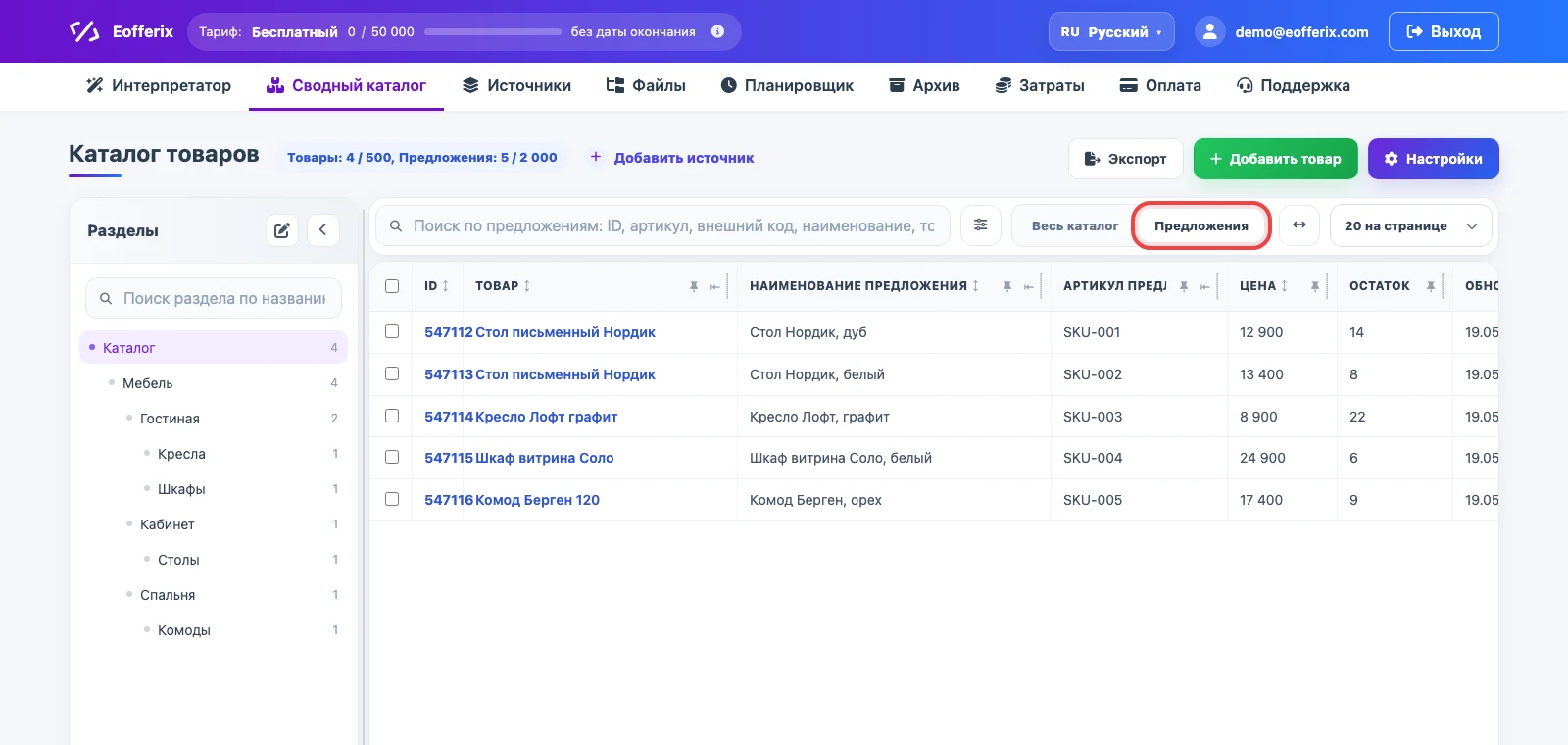Screen dimensions: 1568x745
Task: Go to the Оплата tab
Action: click(1160, 85)
